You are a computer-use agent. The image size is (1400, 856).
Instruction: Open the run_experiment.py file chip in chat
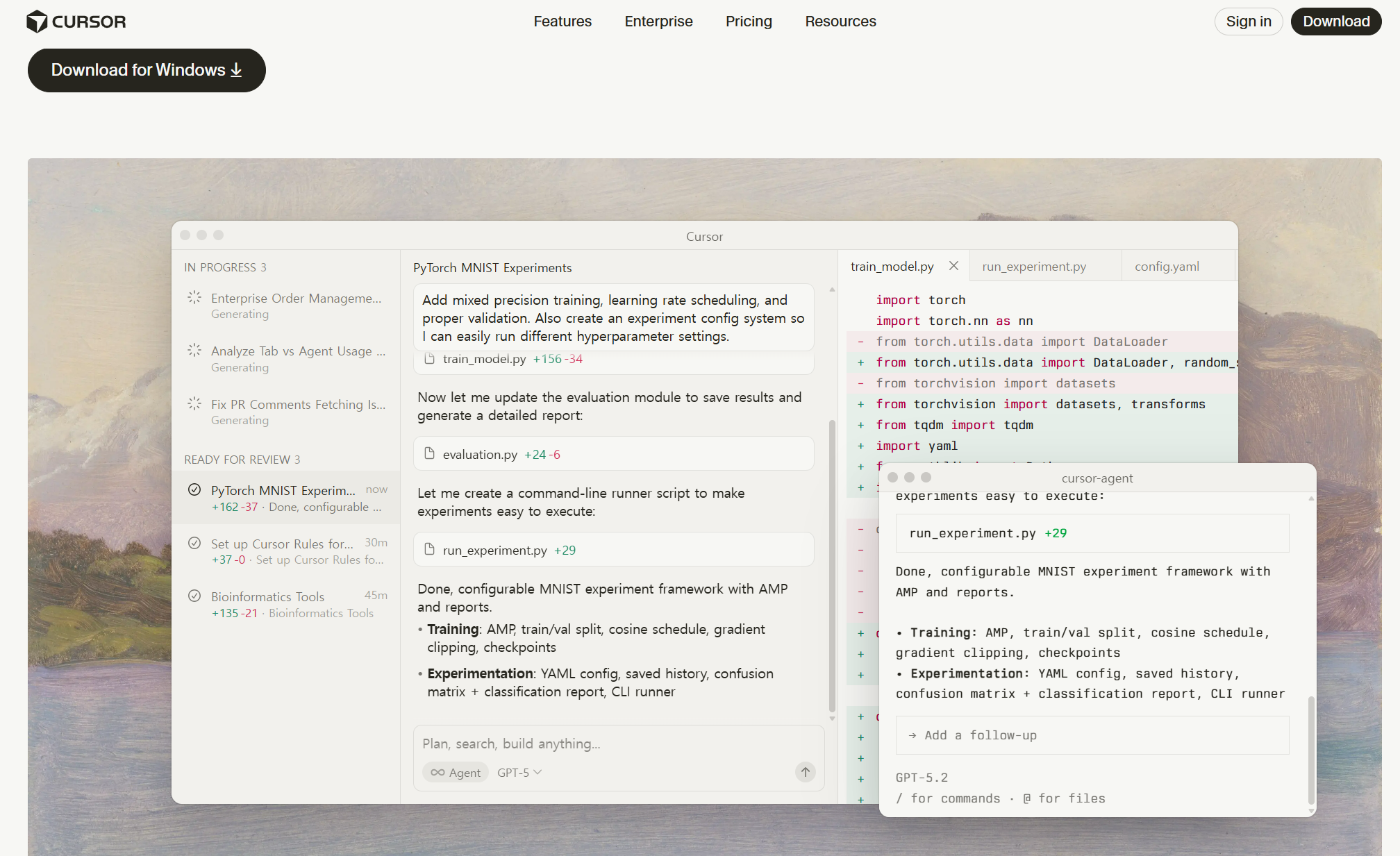614,550
